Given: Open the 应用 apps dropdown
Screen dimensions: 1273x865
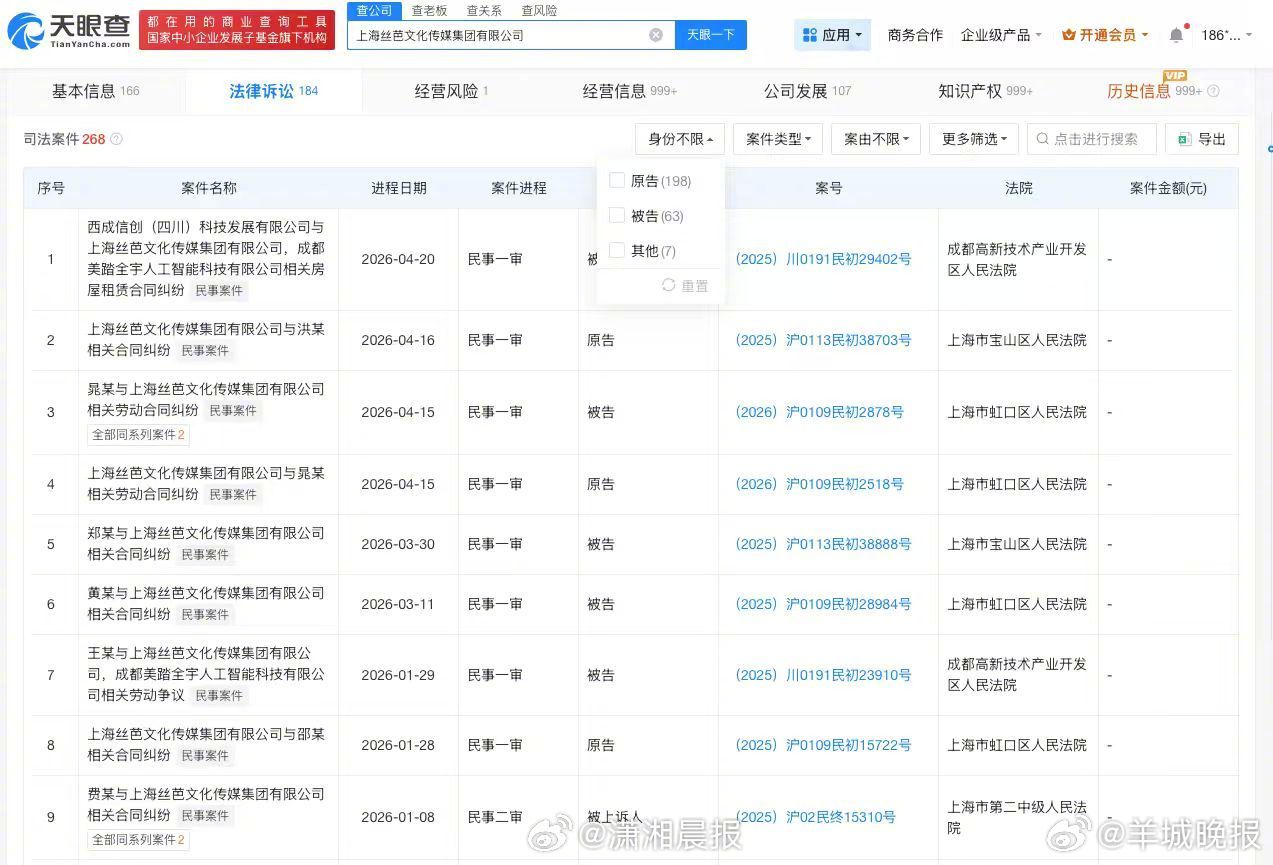Looking at the screenshot, I should [x=833, y=35].
